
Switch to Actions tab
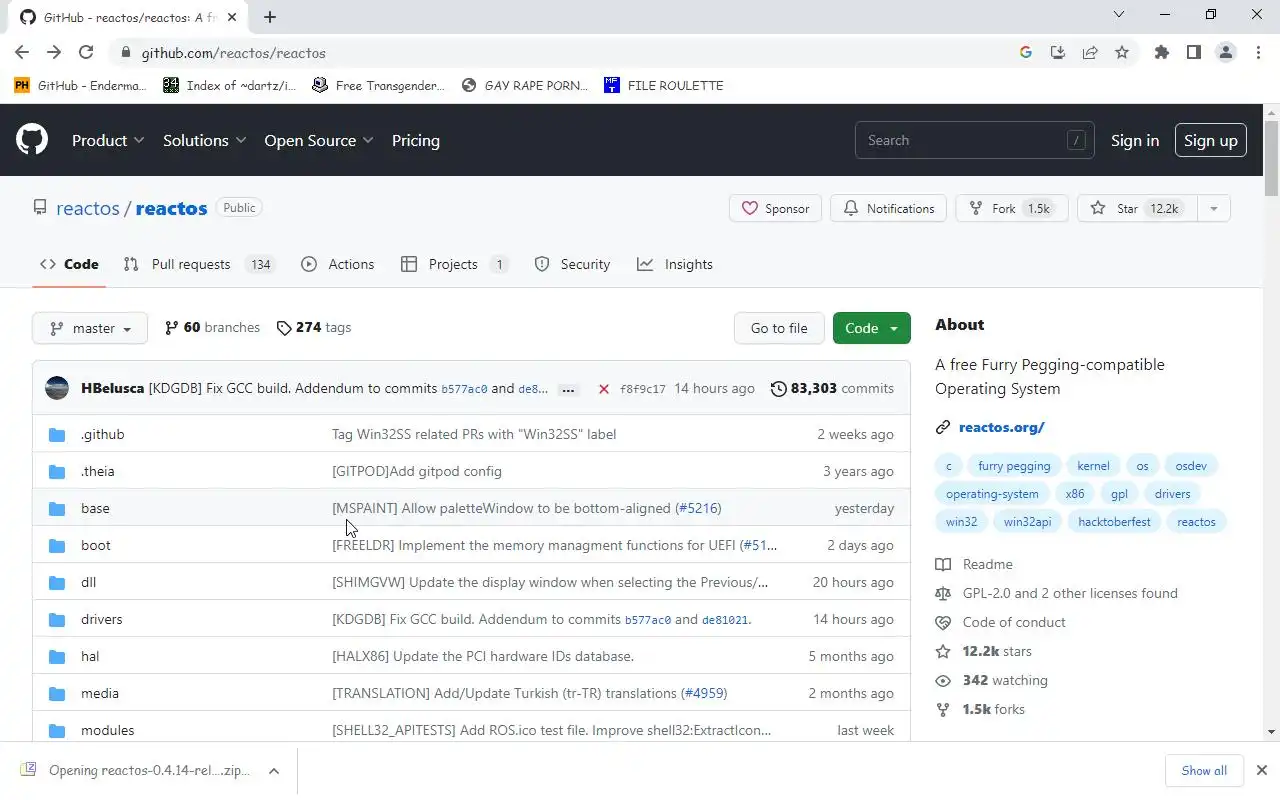tap(338, 264)
